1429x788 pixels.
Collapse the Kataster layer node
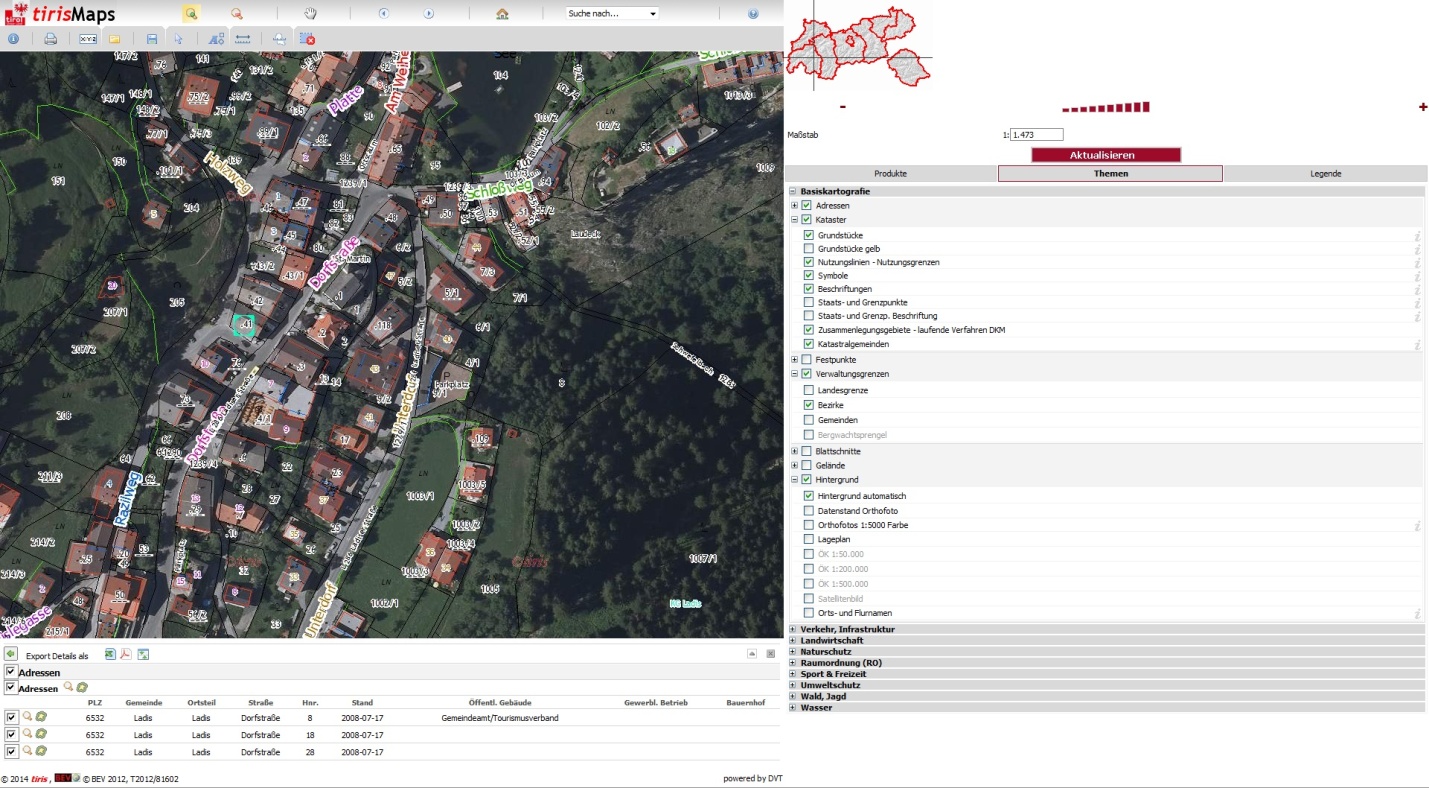(795, 219)
